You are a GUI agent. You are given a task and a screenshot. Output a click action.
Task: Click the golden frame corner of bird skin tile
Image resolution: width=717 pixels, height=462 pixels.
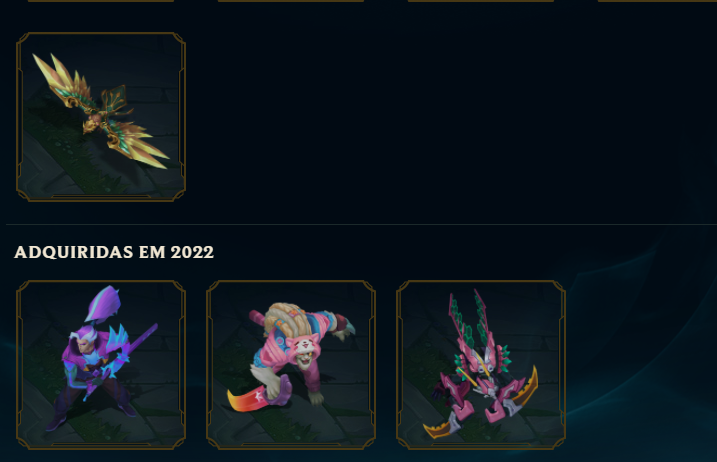point(178,39)
